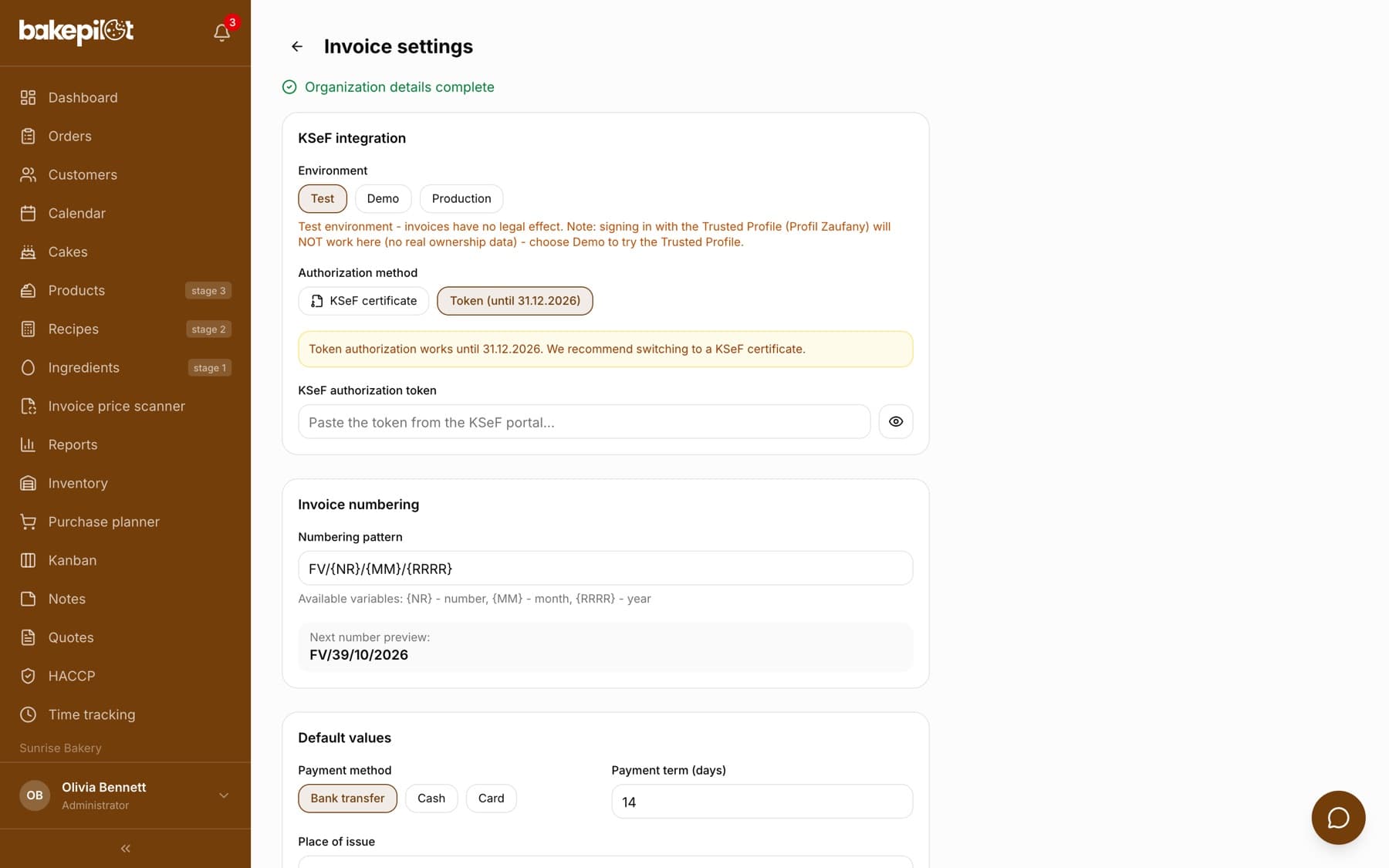1389x868 pixels.
Task: Select the Production environment option
Action: pyautogui.click(x=461, y=198)
